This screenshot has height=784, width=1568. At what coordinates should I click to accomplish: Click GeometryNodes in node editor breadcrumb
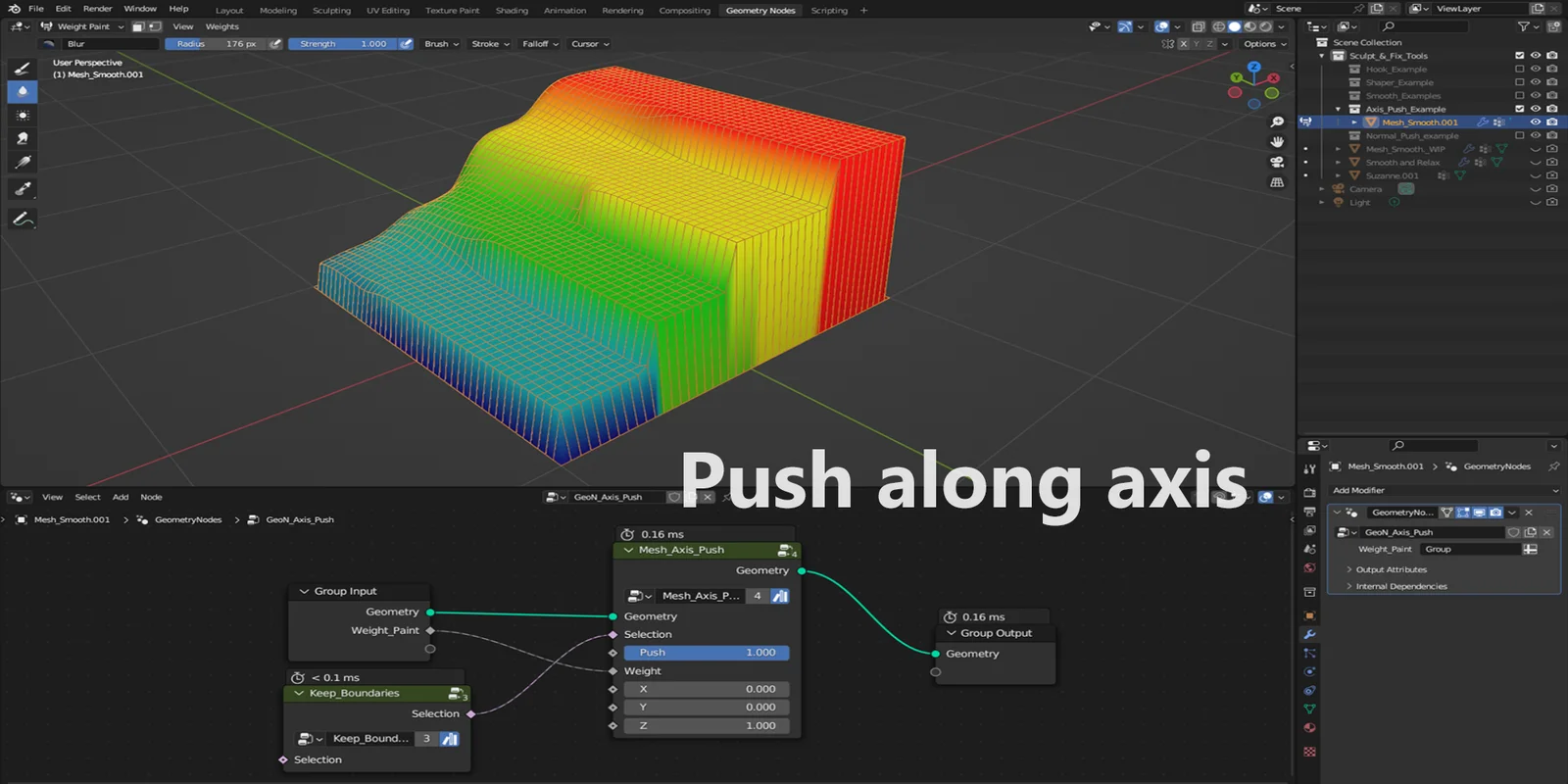188,519
